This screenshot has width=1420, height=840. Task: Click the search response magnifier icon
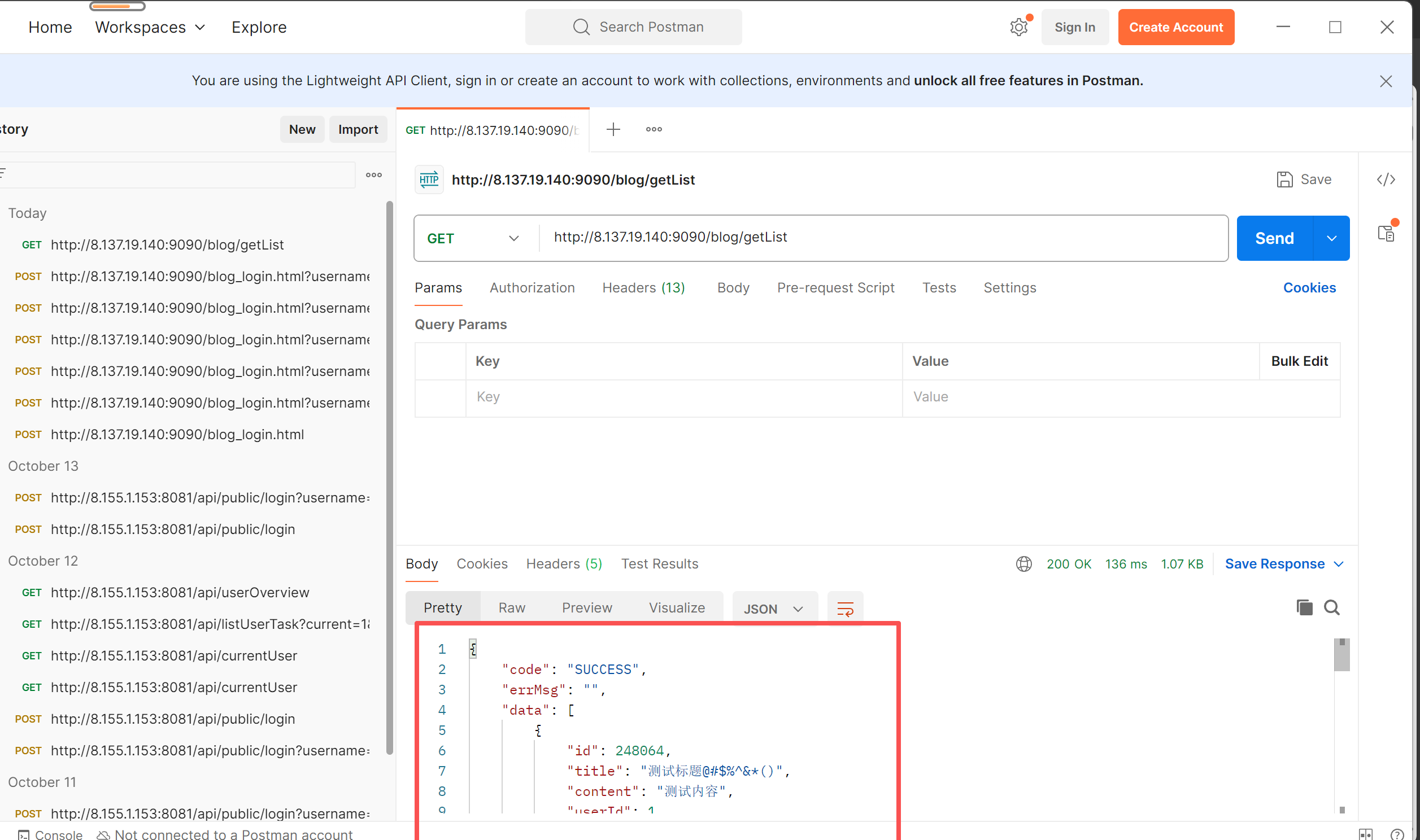(x=1331, y=607)
